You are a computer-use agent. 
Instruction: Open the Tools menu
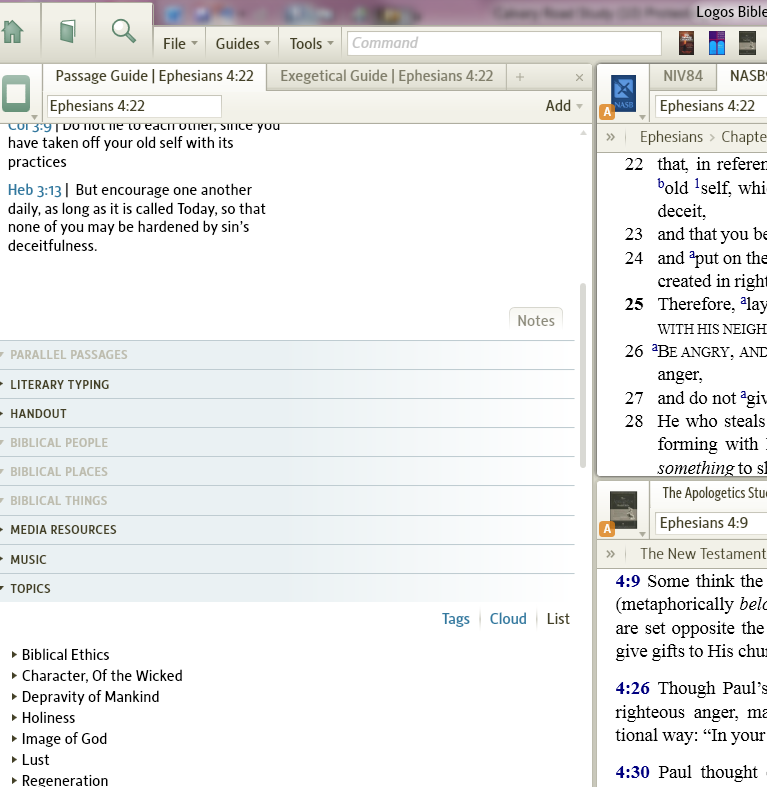point(311,44)
